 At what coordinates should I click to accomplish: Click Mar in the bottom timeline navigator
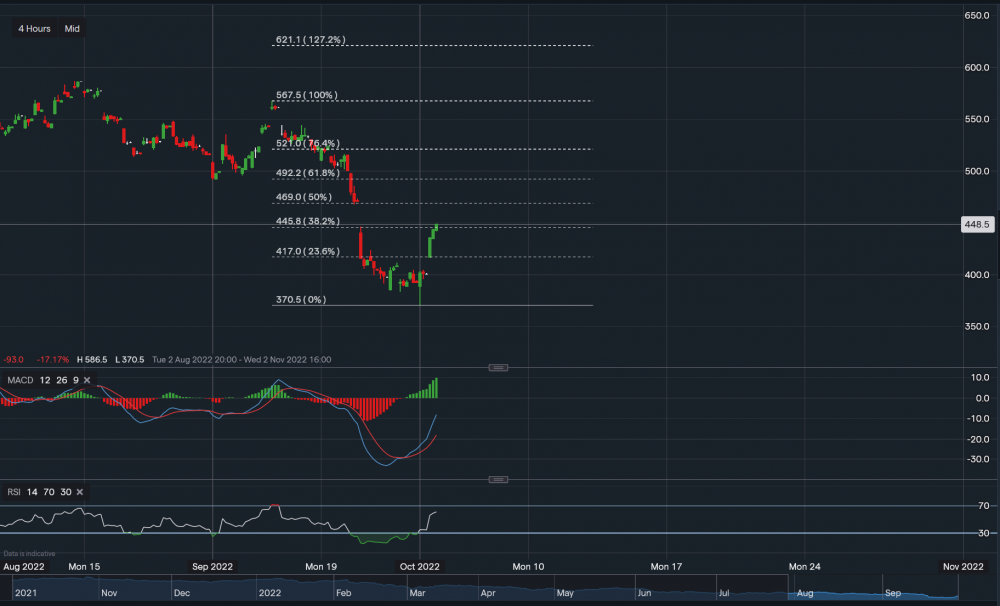[x=417, y=592]
